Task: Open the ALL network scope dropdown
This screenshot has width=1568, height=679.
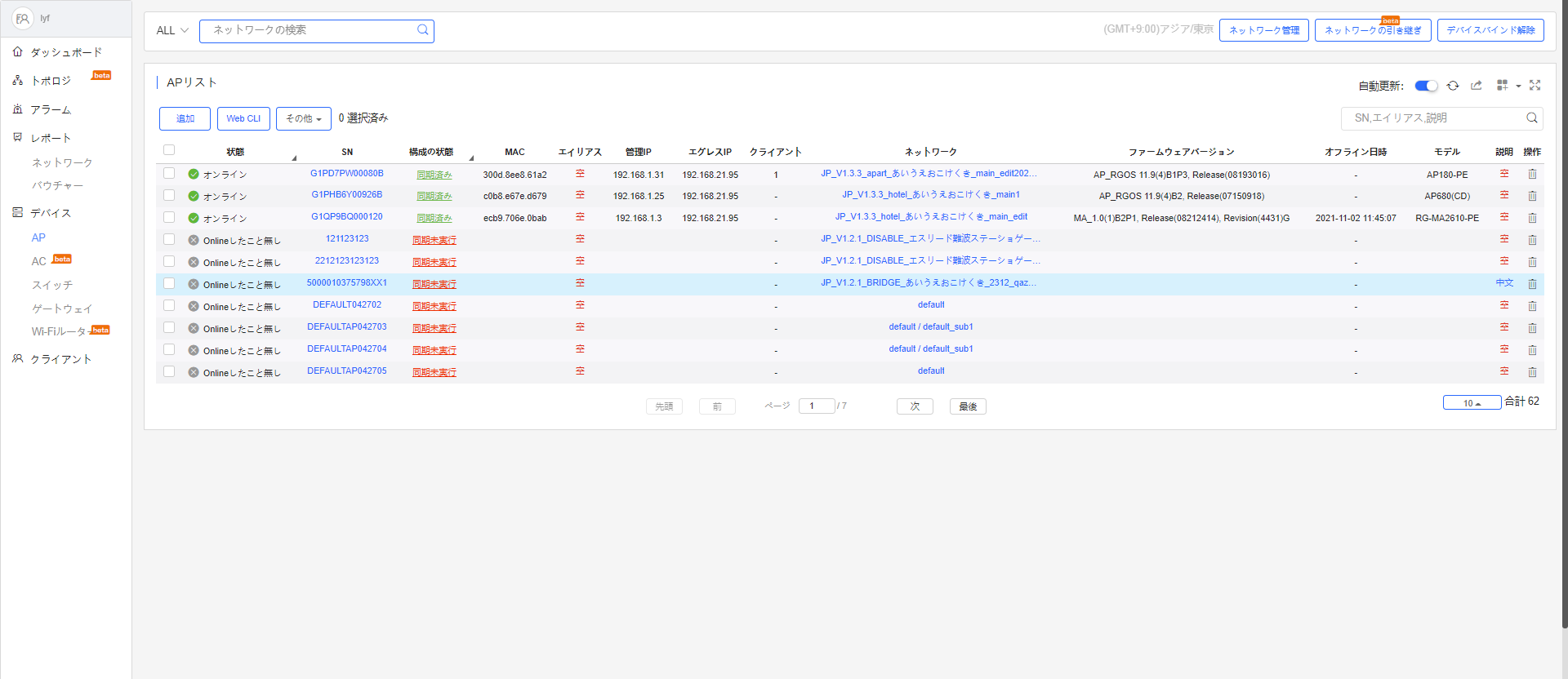Action: 172,30
